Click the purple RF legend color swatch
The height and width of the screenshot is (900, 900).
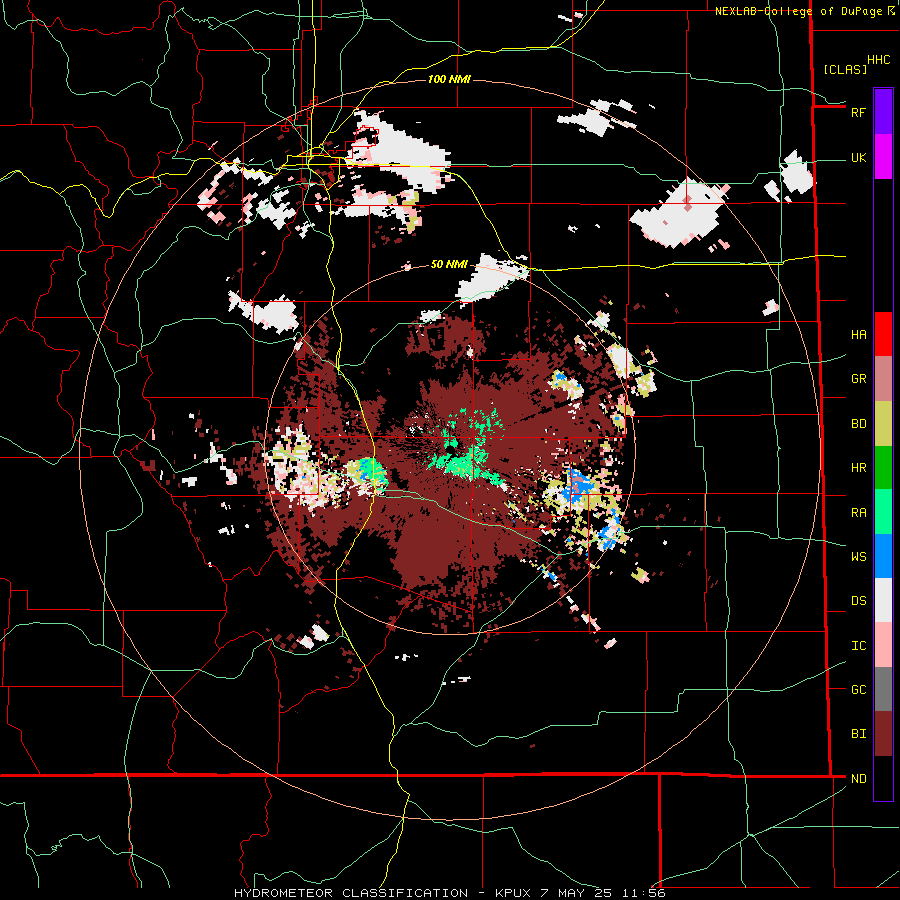883,112
